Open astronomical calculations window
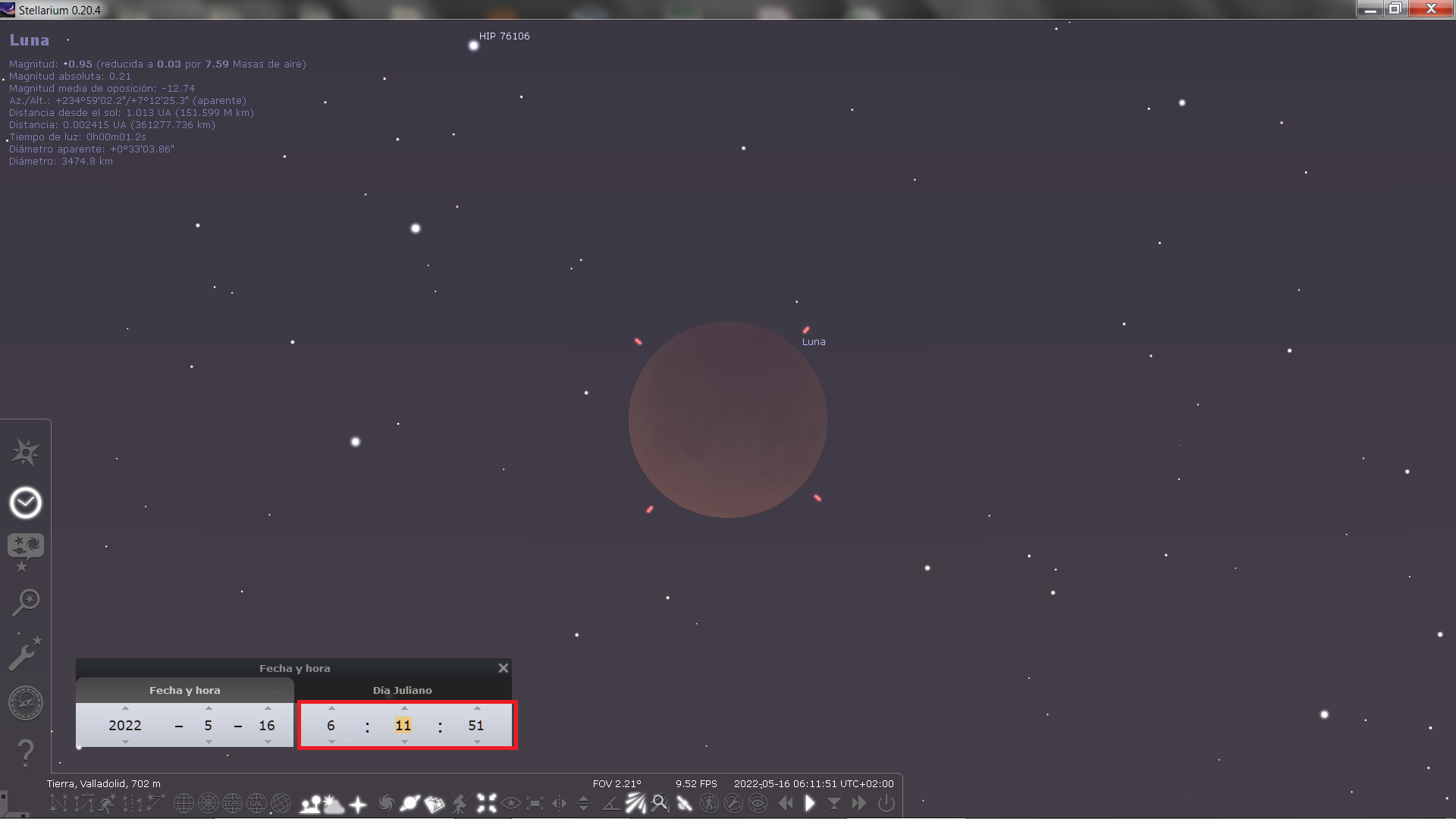This screenshot has width=1456, height=819. 26,703
